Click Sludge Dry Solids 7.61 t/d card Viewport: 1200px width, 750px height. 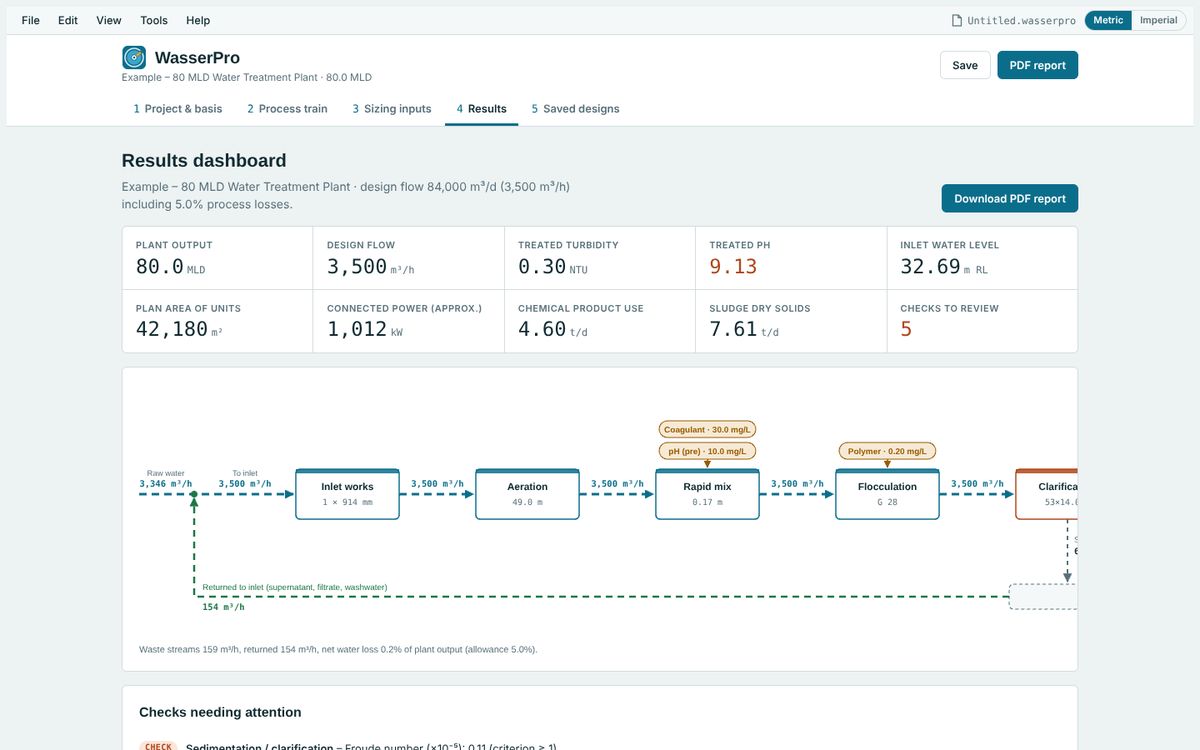point(791,321)
